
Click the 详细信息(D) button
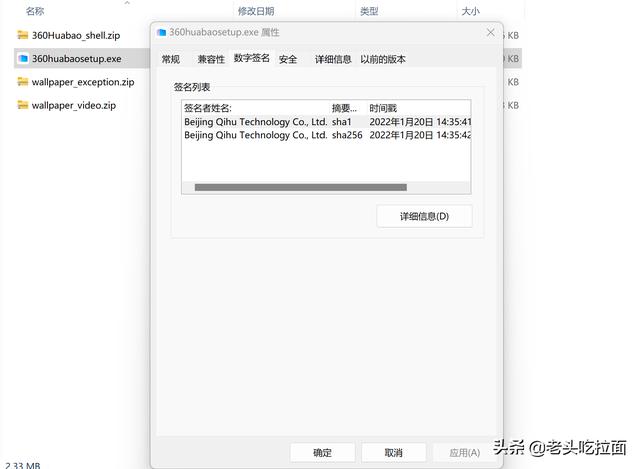click(x=424, y=216)
